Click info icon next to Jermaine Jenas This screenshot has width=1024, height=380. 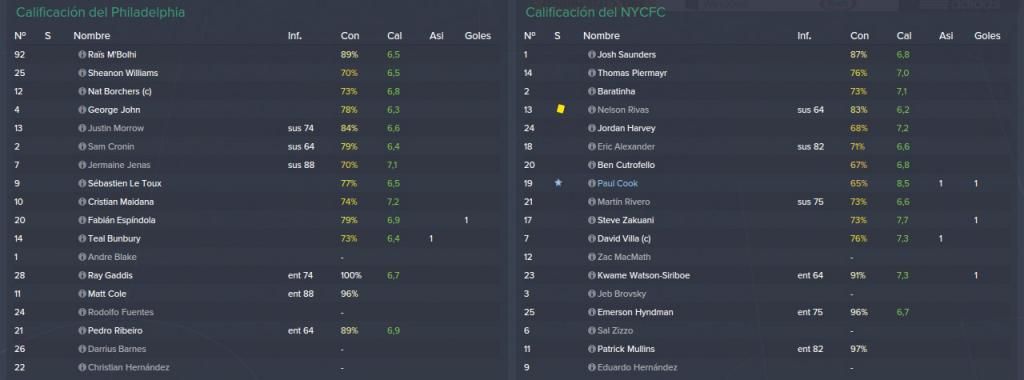[82, 165]
